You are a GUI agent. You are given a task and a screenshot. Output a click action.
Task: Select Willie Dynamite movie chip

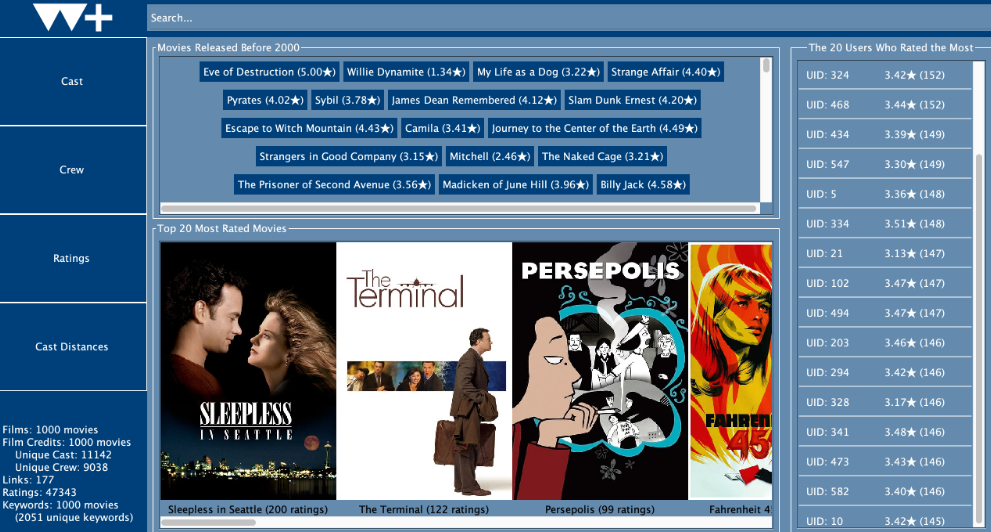pos(406,72)
